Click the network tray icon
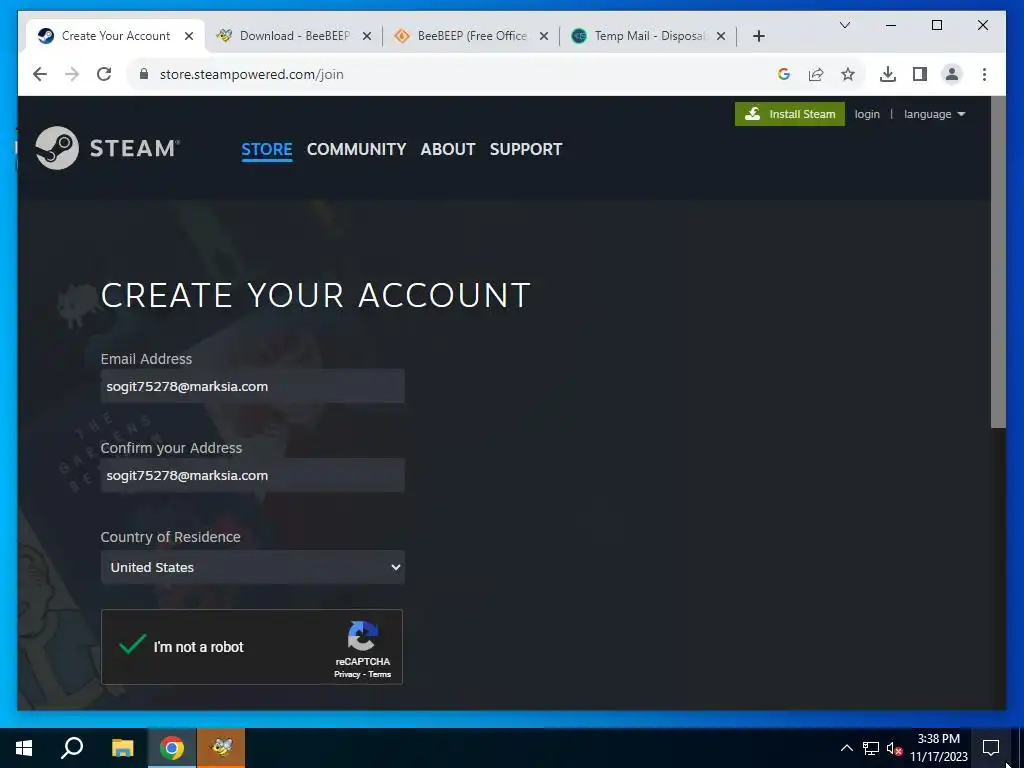Viewport: 1024px width, 768px height. (871, 748)
